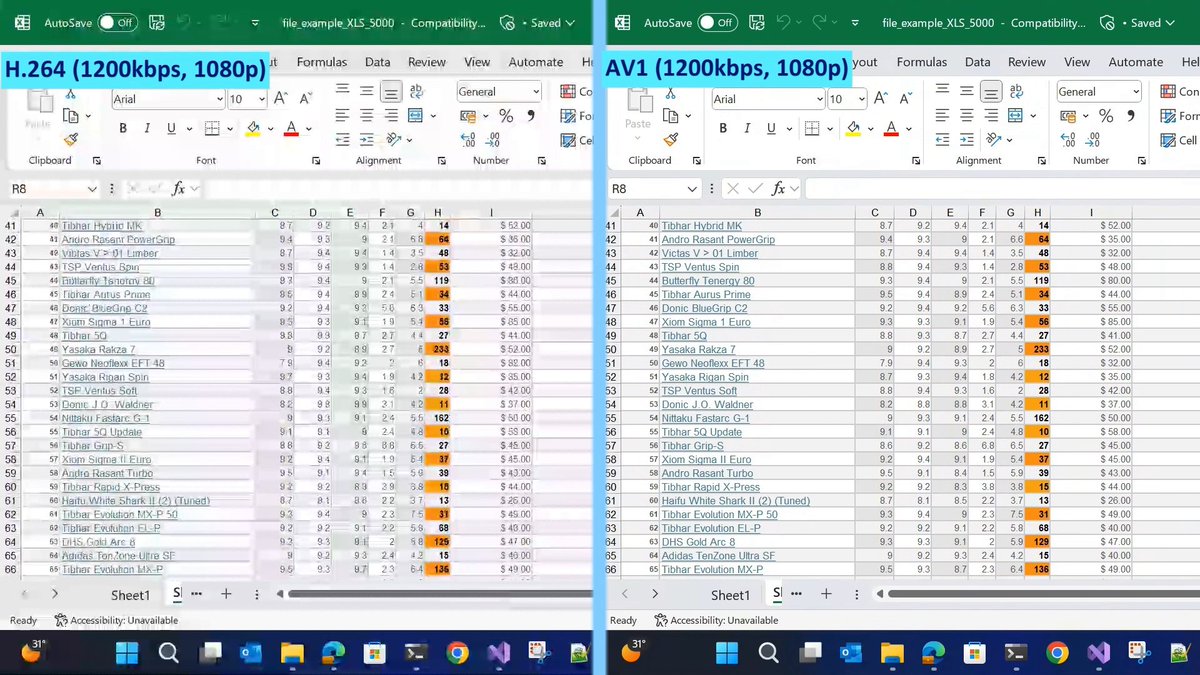Click Align Left icon in AV1 window
Viewport: 1200px width, 675px height.
(x=942, y=115)
